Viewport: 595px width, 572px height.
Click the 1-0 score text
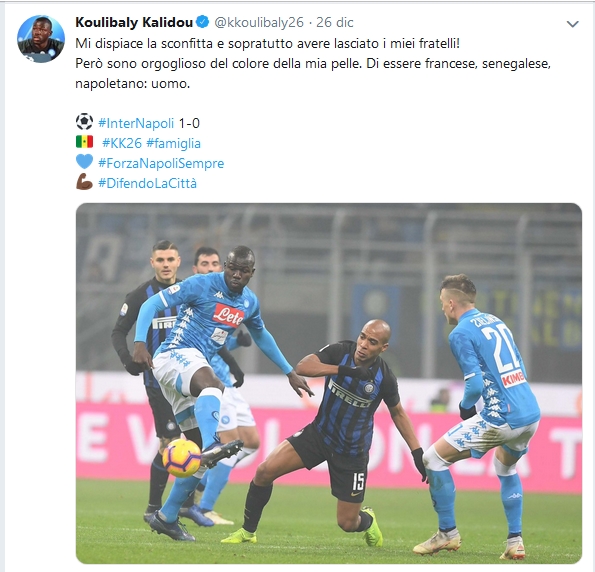[189, 123]
